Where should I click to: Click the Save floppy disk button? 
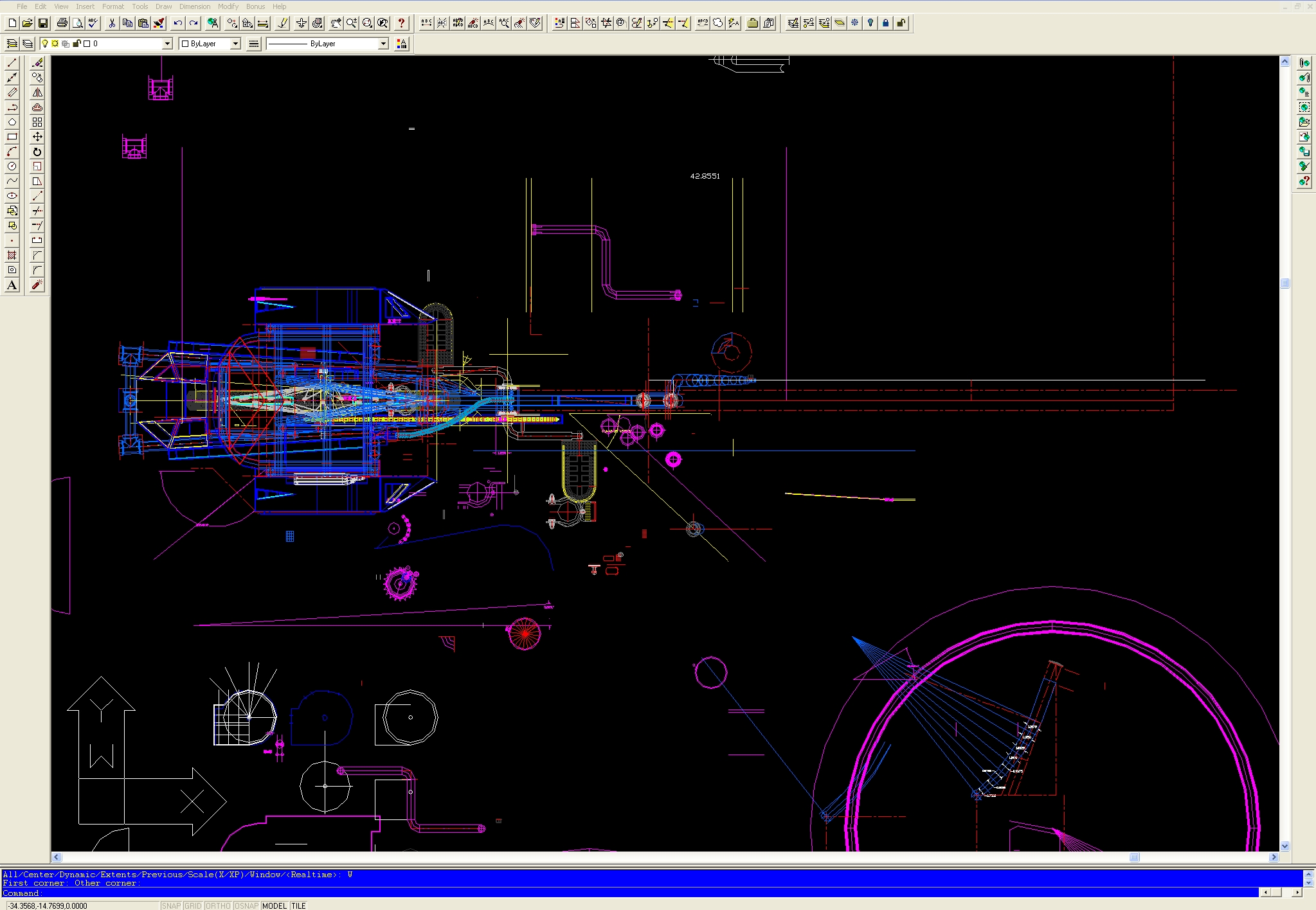[x=43, y=23]
